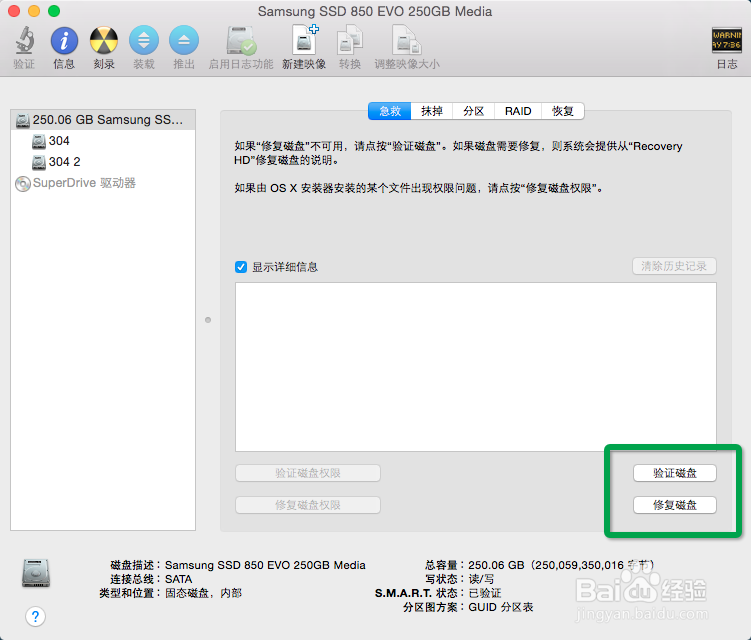The width and height of the screenshot is (751, 640).
Task: Open the Log (日志) toolbar icon
Action: 727,40
